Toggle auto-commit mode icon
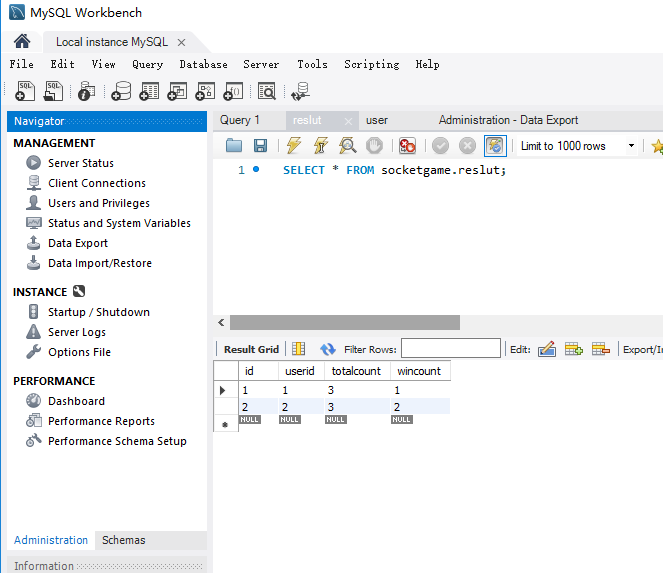The width and height of the screenshot is (663, 573). click(495, 145)
